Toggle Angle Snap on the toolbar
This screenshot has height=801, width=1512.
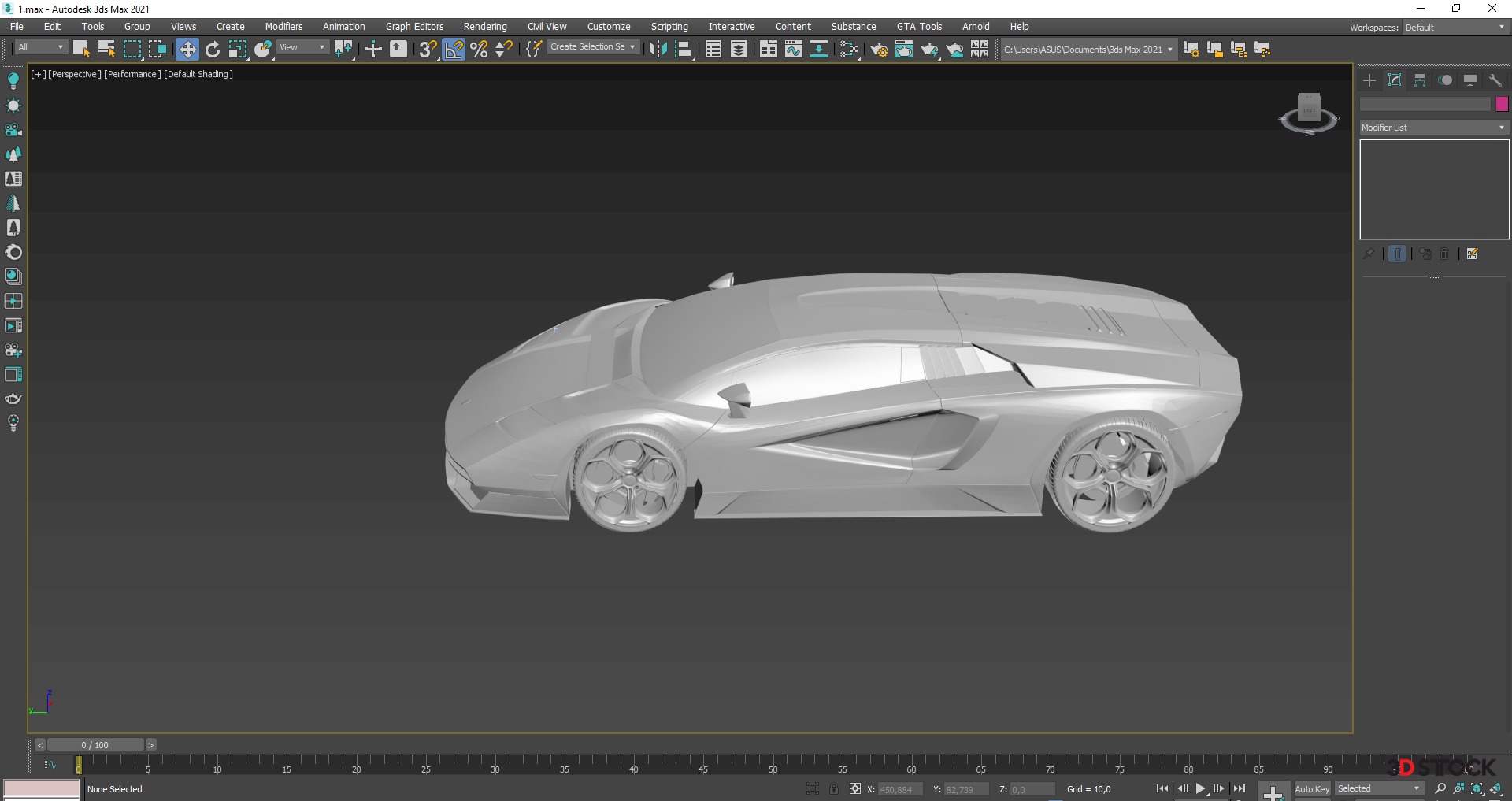(454, 49)
